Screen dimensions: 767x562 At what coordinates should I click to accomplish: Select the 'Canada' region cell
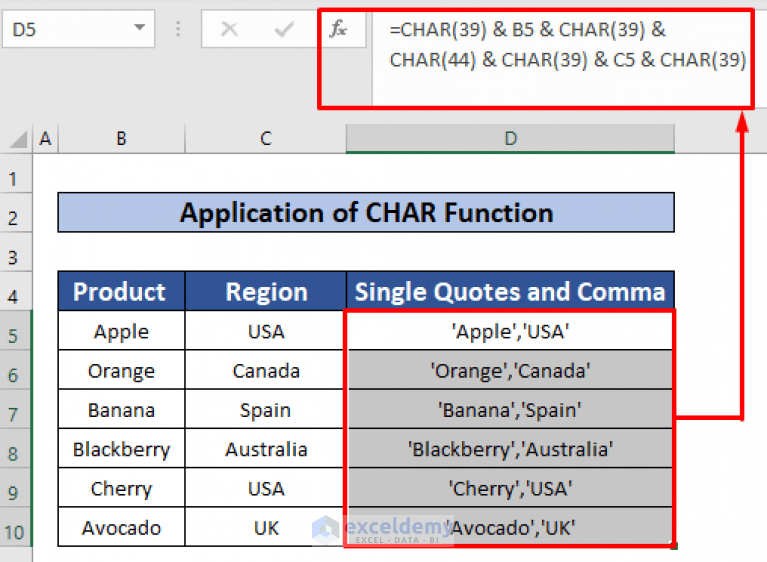click(x=266, y=370)
